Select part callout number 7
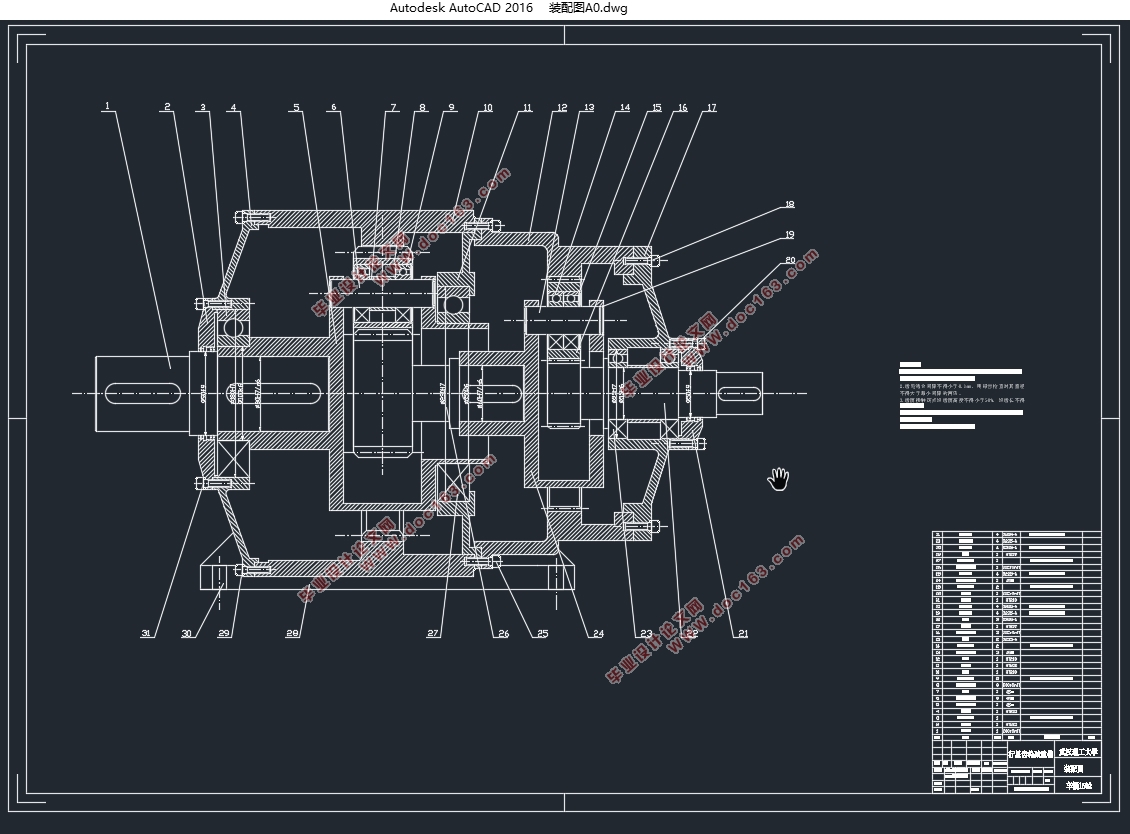The image size is (1130, 834). pos(393,107)
